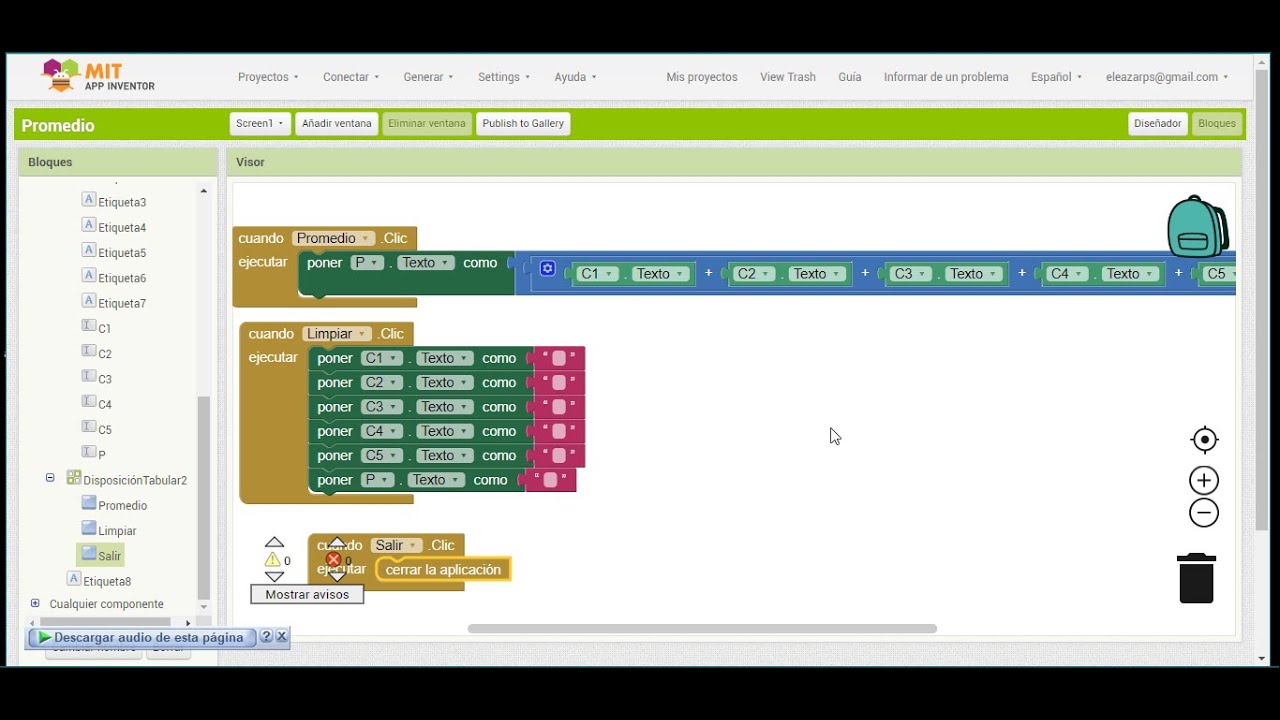
Task: Expand the Cualquier componente node
Action: (x=35, y=603)
